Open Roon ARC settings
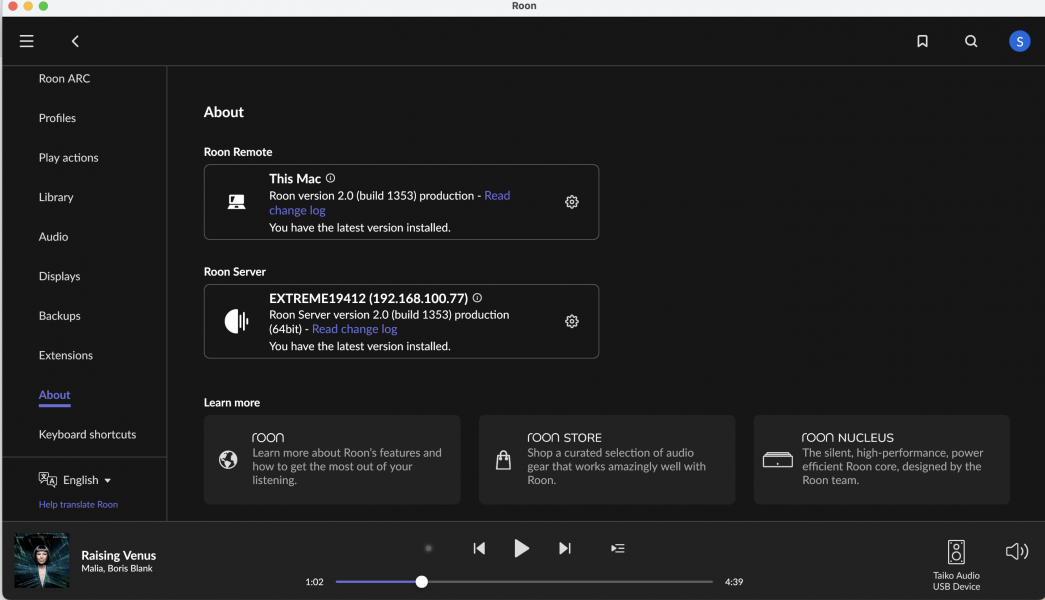This screenshot has height=600, width=1045. pos(65,79)
